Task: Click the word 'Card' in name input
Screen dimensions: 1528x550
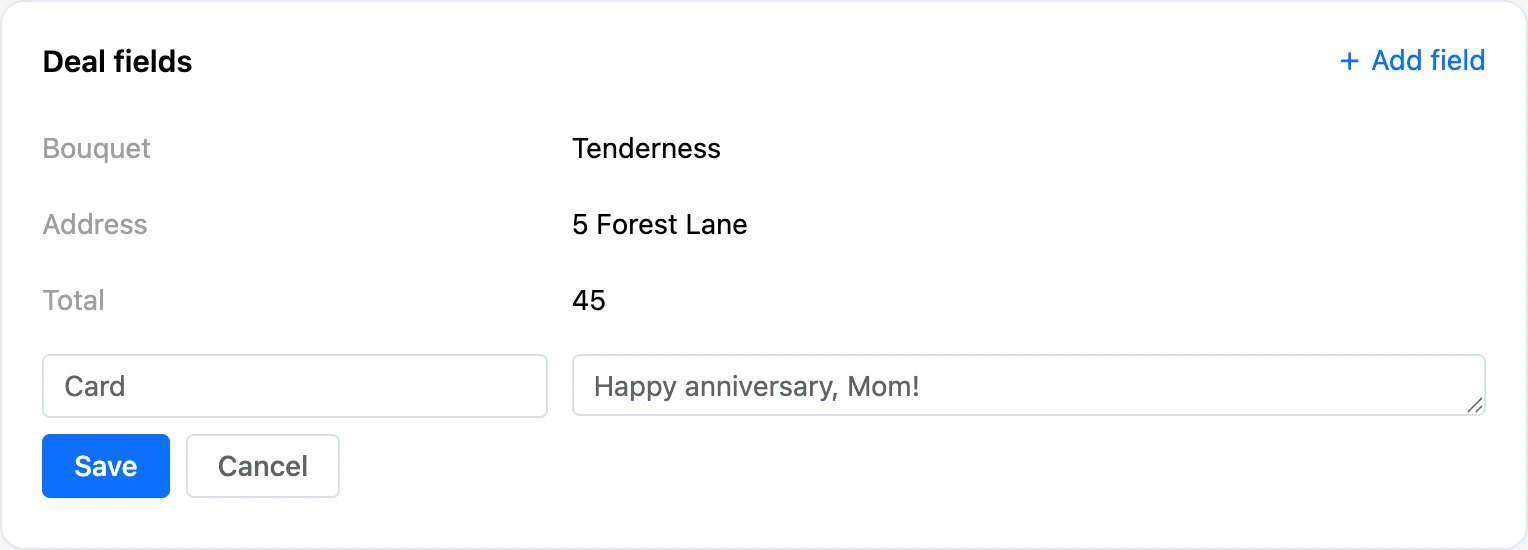Action: (x=95, y=386)
